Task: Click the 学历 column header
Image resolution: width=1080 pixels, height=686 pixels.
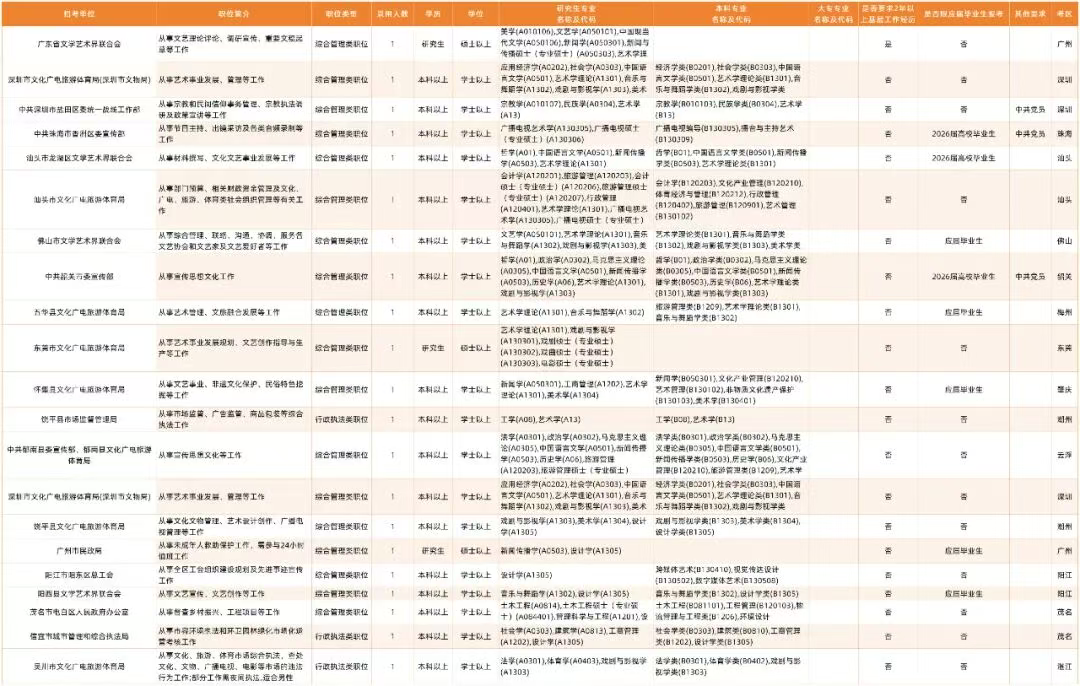Action: pos(432,16)
